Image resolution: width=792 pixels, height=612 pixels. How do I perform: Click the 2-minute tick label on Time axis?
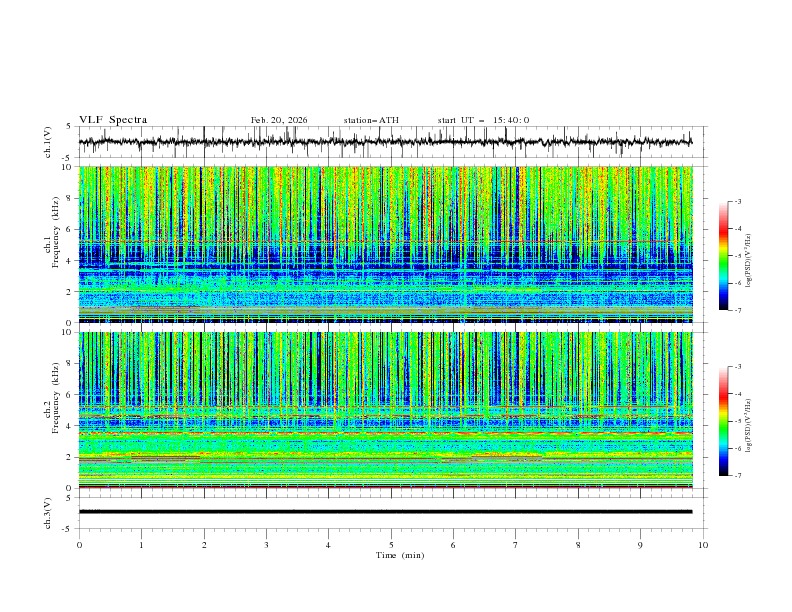tap(204, 545)
